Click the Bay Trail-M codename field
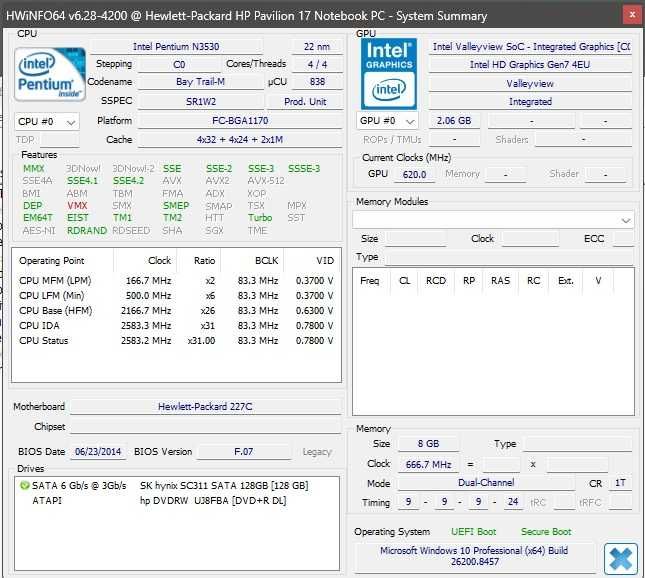The image size is (645, 578). pos(200,81)
